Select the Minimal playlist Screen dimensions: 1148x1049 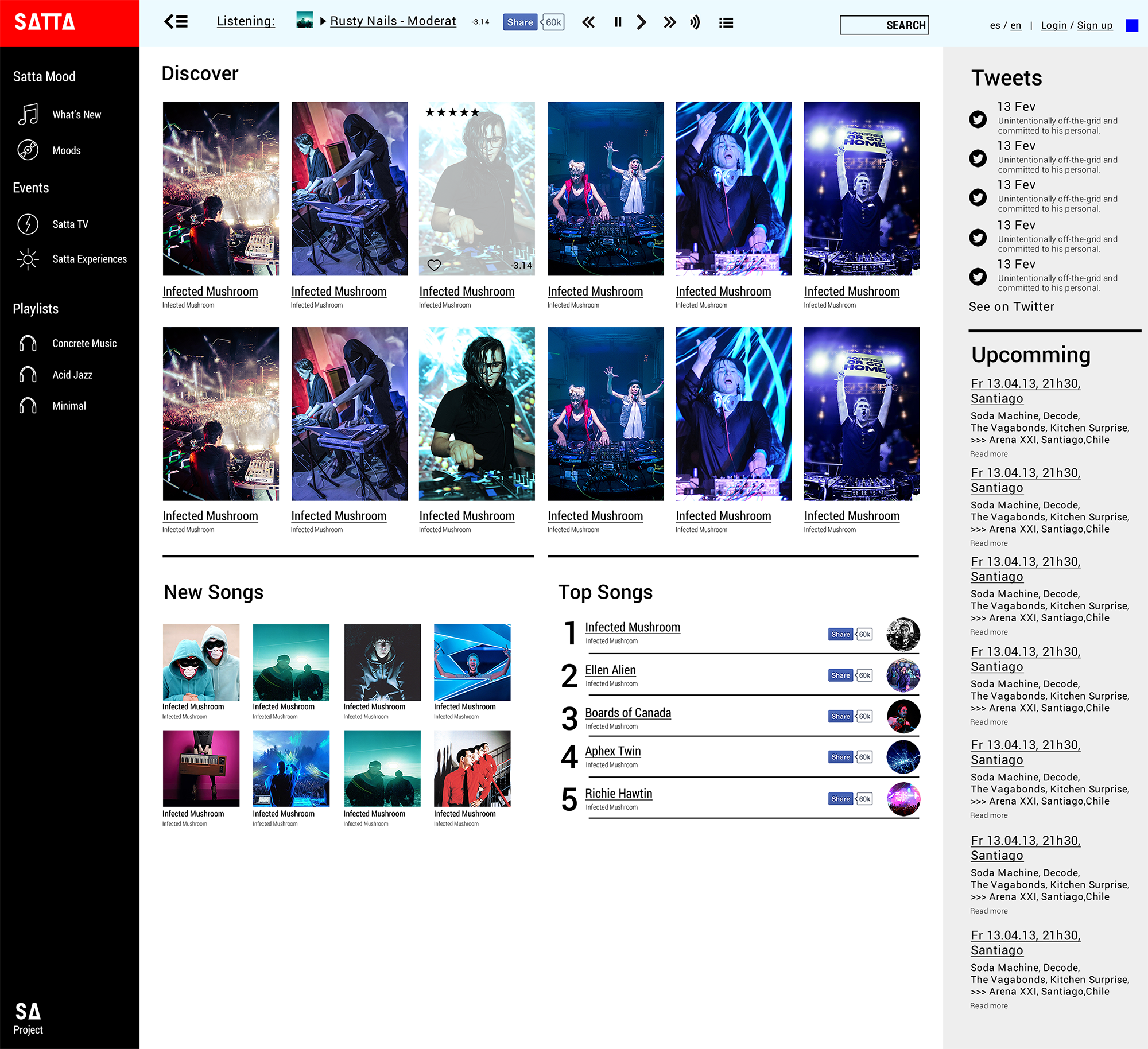click(x=69, y=406)
